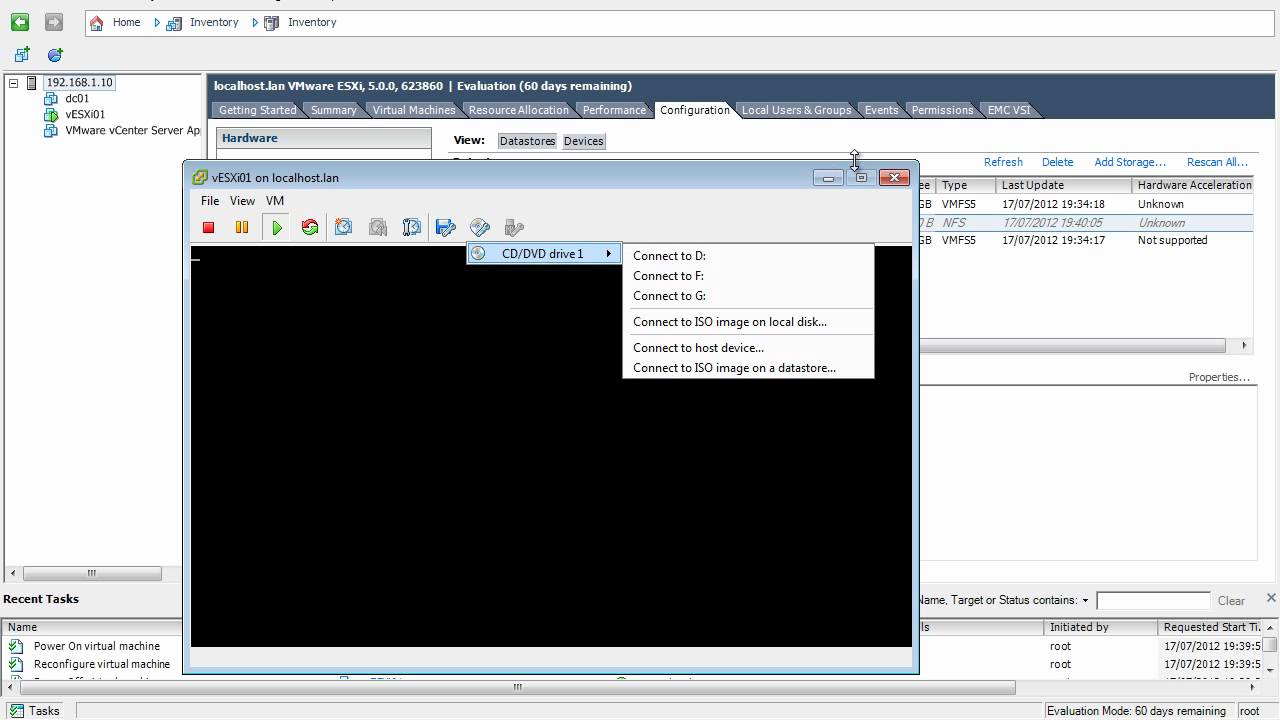Open the VM menu in console window
1280x720 pixels.
point(275,201)
